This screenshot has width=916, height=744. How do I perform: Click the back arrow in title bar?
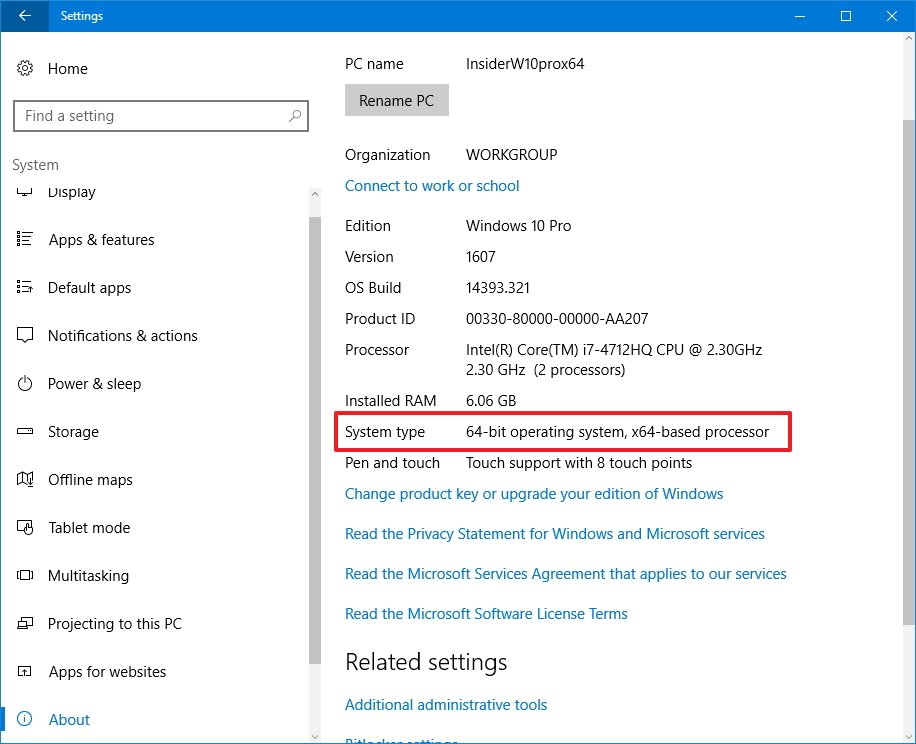(x=24, y=16)
